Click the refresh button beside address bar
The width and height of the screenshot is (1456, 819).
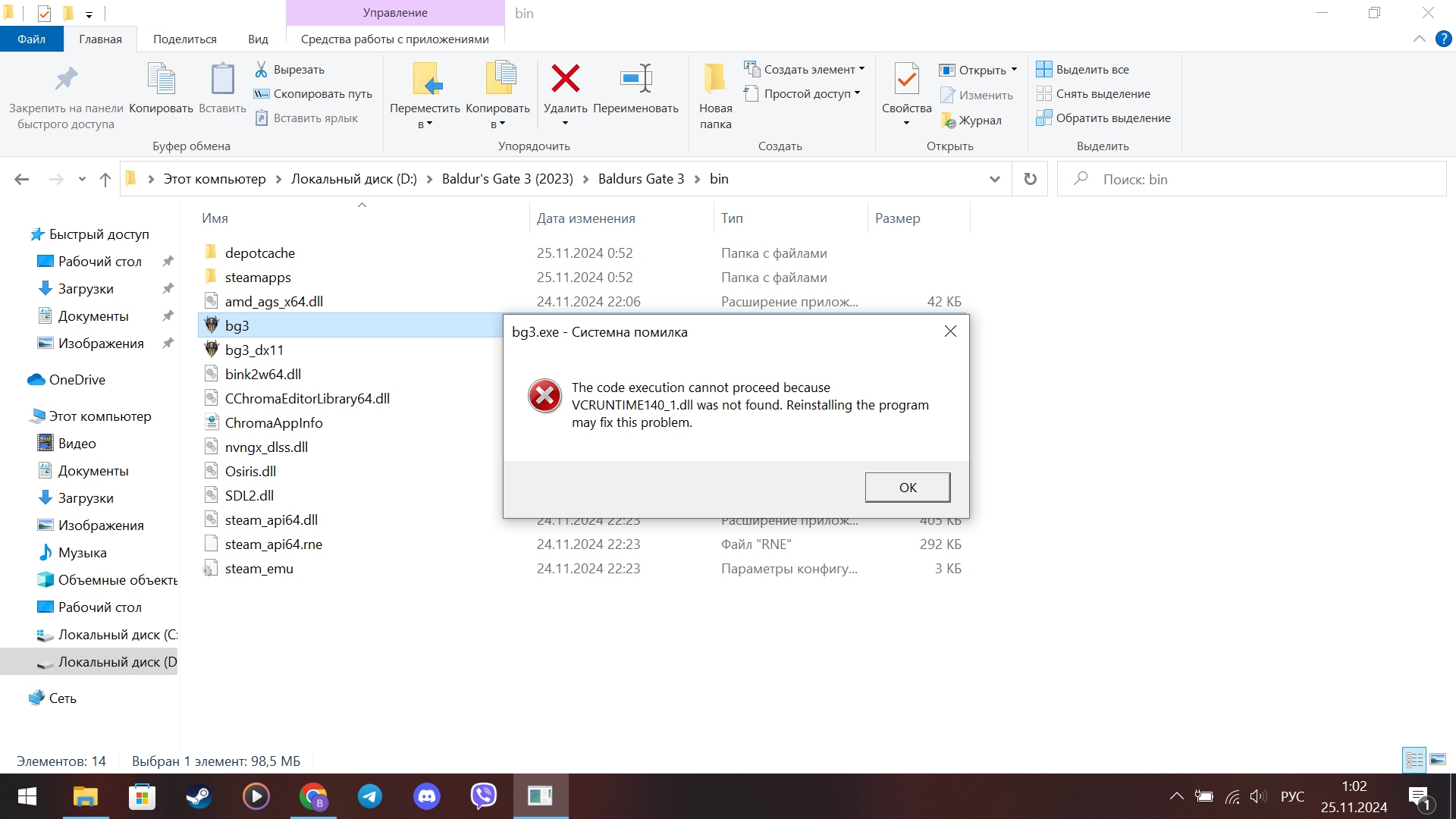(1030, 179)
